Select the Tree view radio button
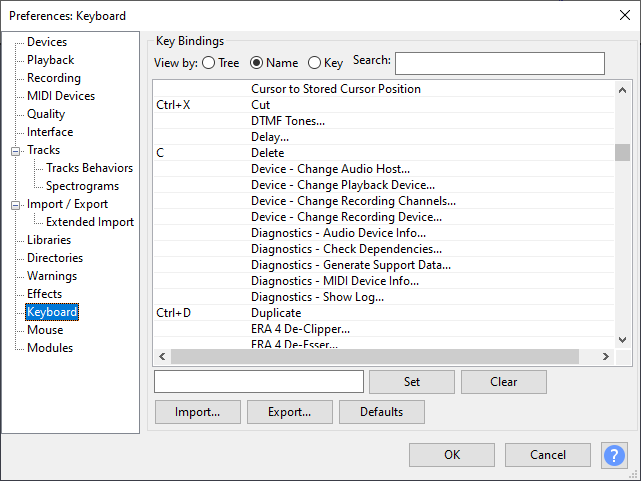The image size is (641, 481). (x=208, y=63)
